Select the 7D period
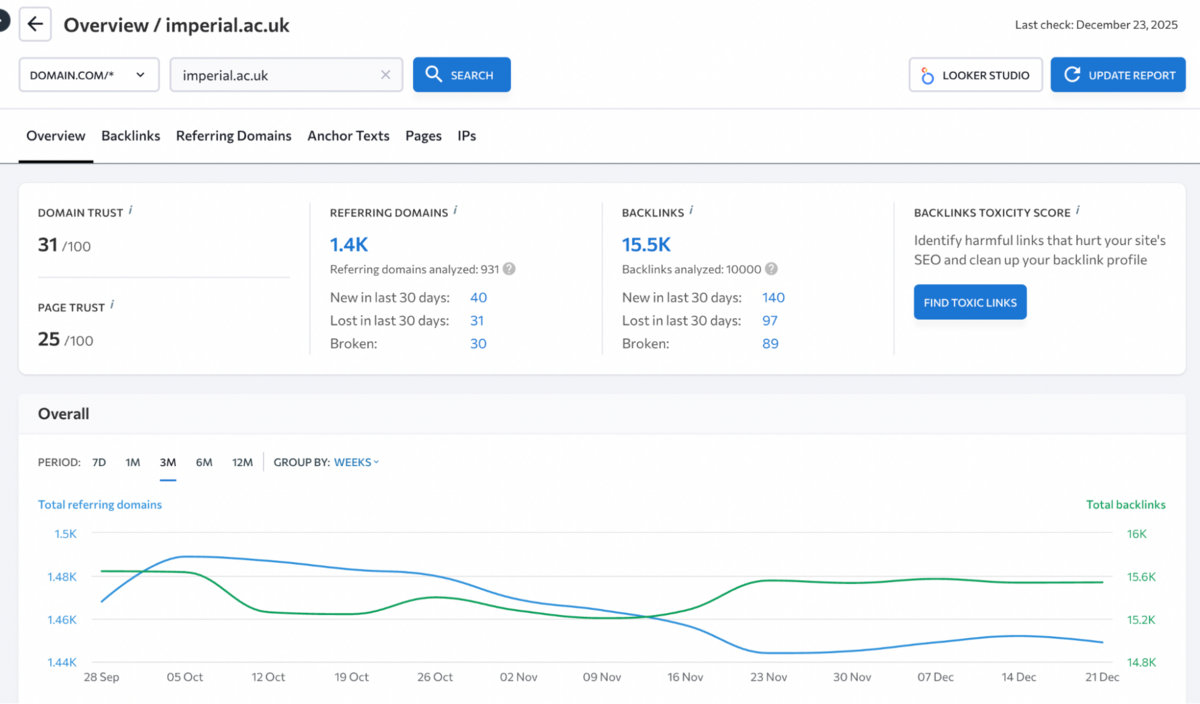Screen dimensions: 1200x704 click(x=99, y=462)
